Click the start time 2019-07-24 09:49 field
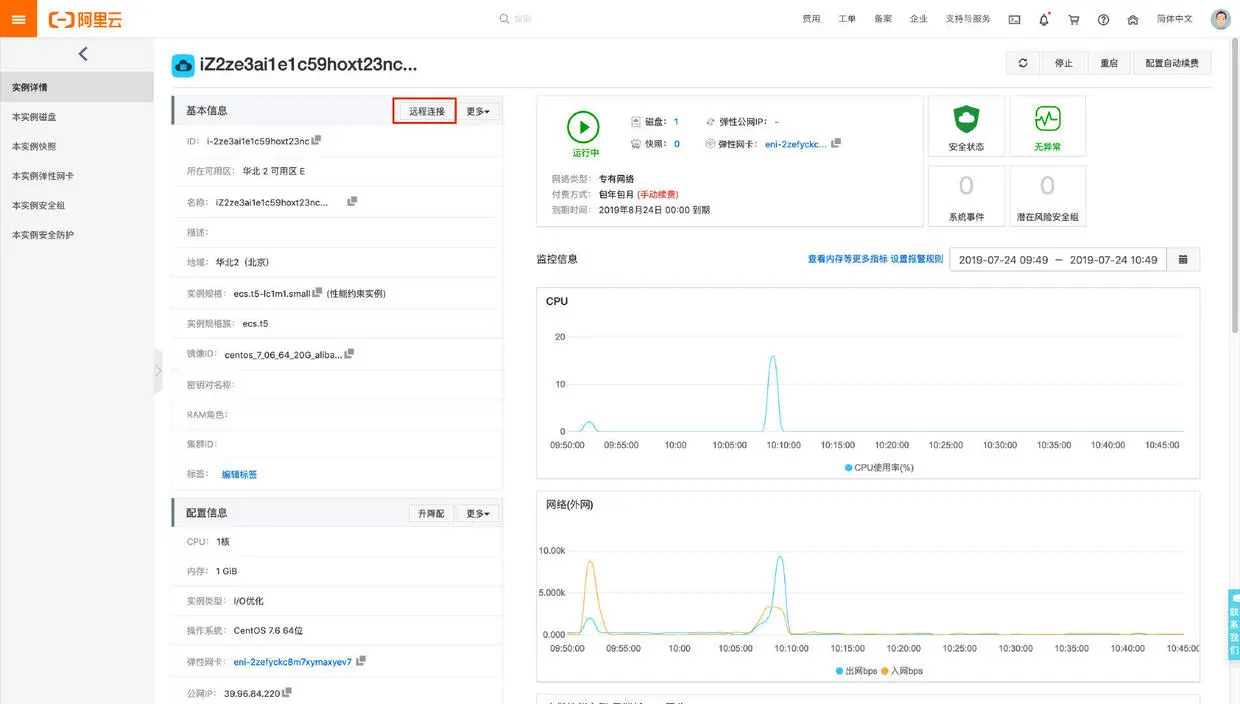1240x704 pixels. coord(1003,260)
